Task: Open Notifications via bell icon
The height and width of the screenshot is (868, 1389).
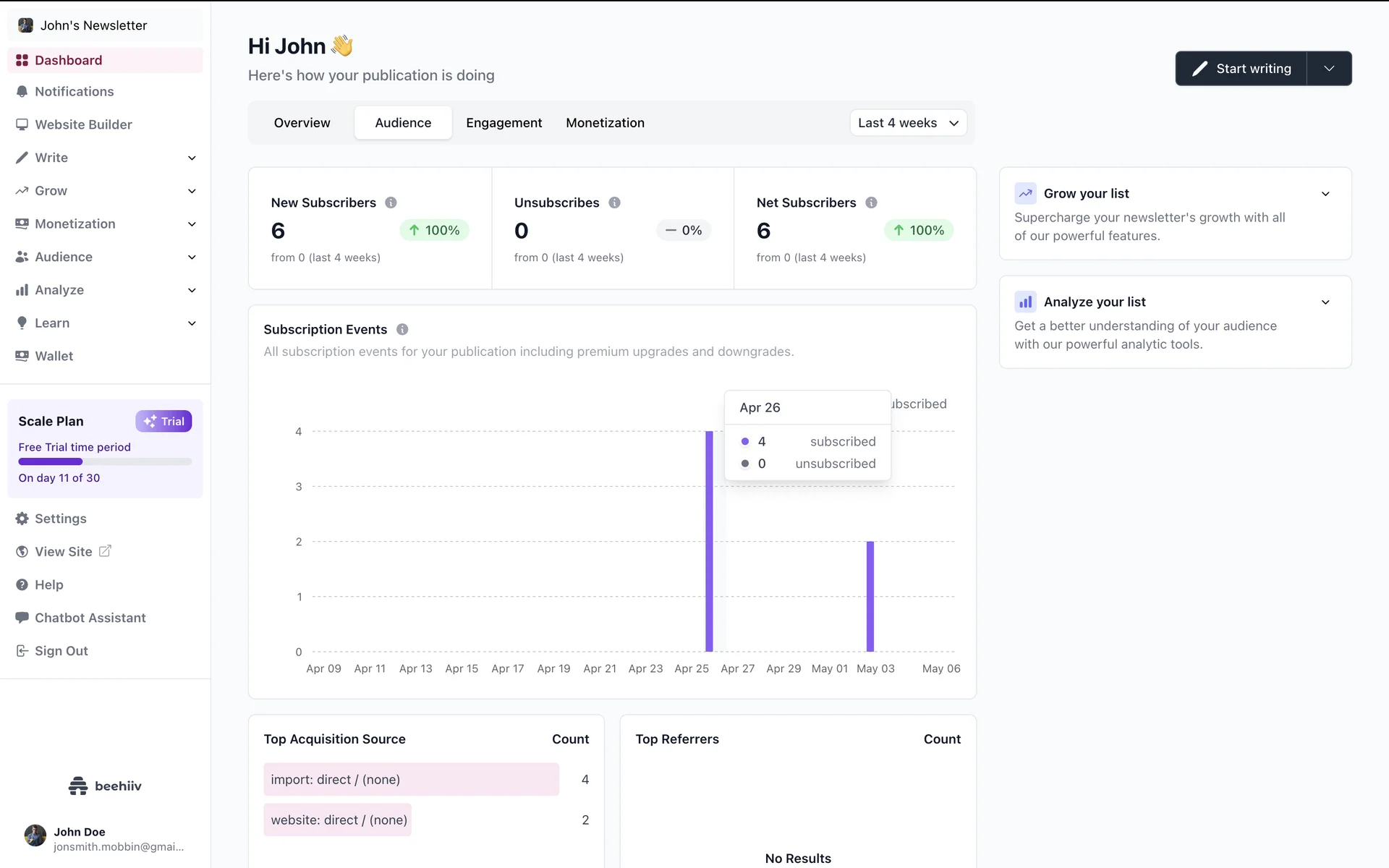Action: [22, 92]
